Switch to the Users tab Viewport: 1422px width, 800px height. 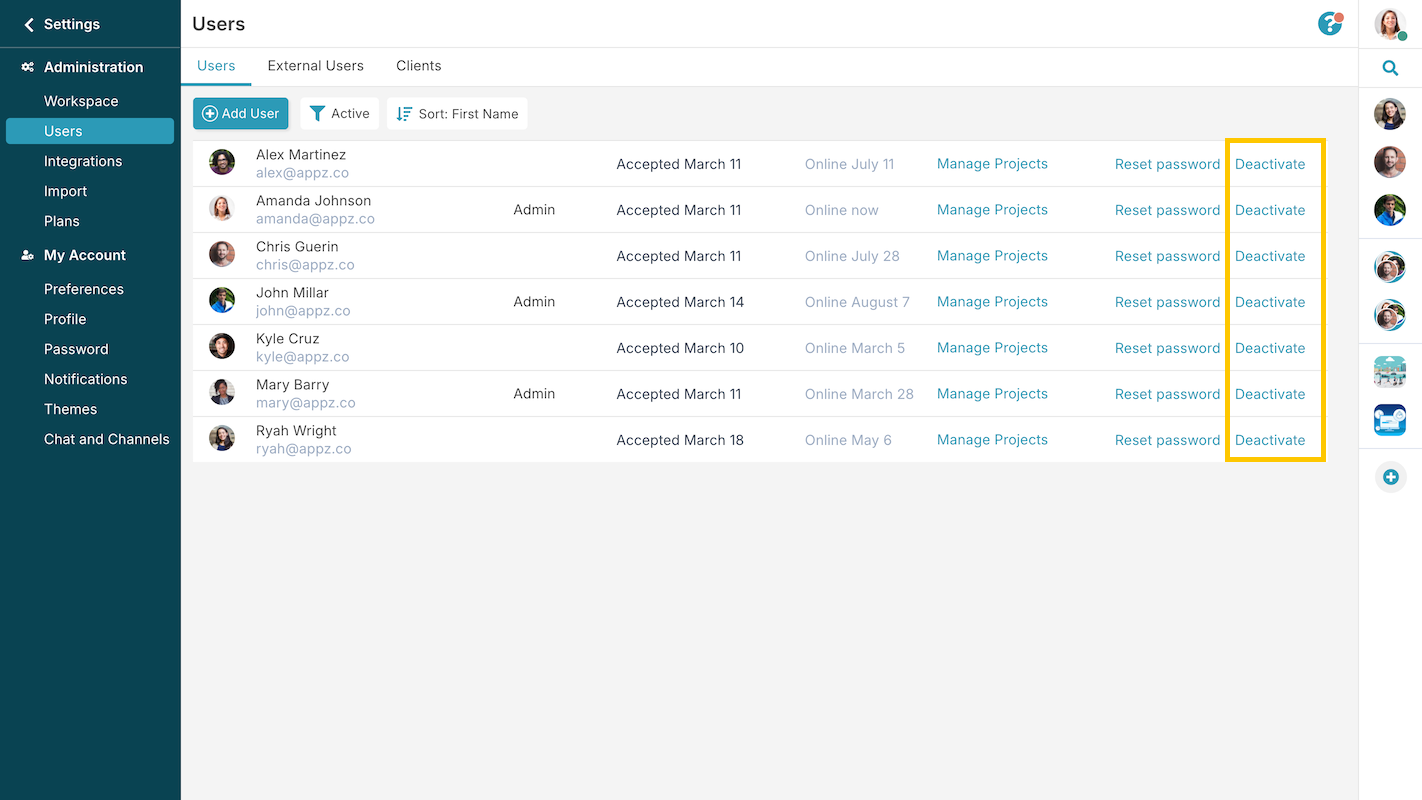pyautogui.click(x=216, y=66)
